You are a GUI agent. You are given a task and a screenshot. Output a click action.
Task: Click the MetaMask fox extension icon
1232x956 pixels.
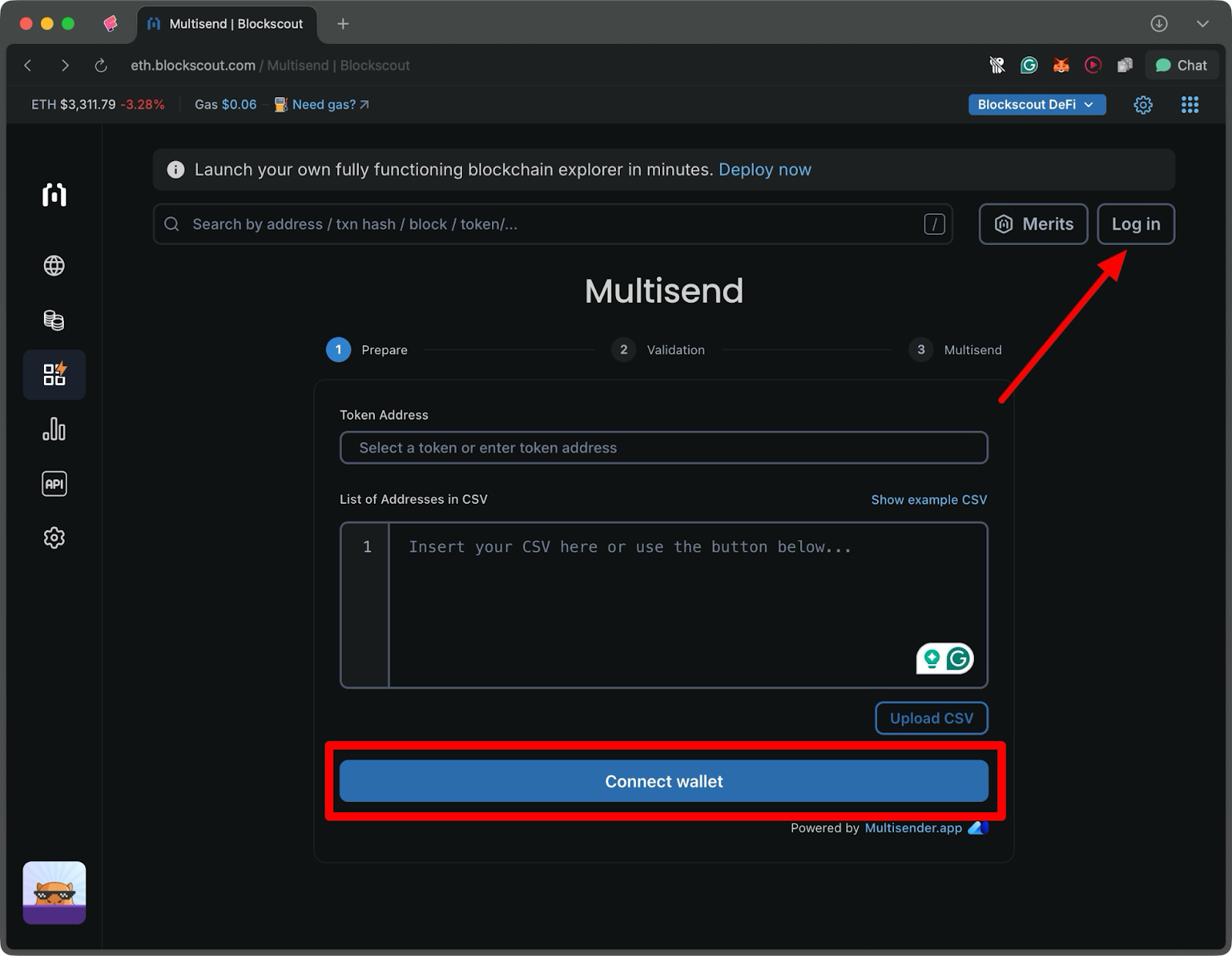point(1061,65)
